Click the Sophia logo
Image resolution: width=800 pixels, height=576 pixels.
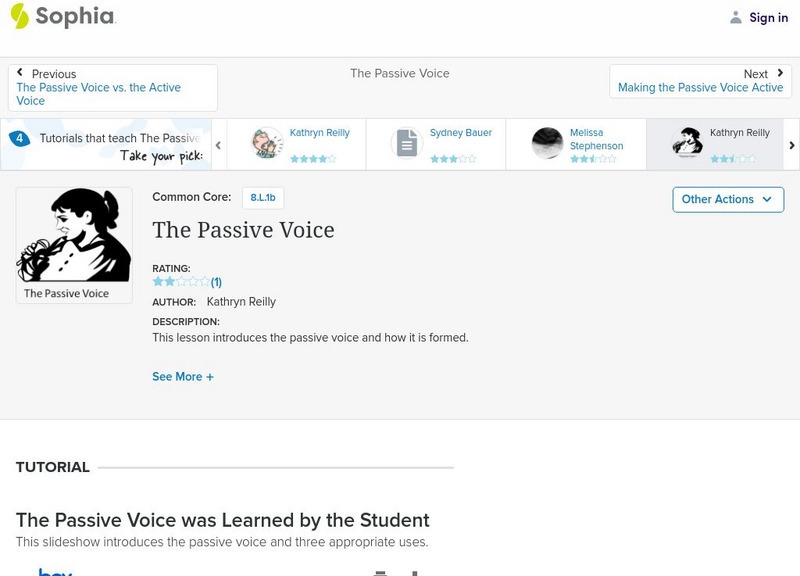pos(62,17)
